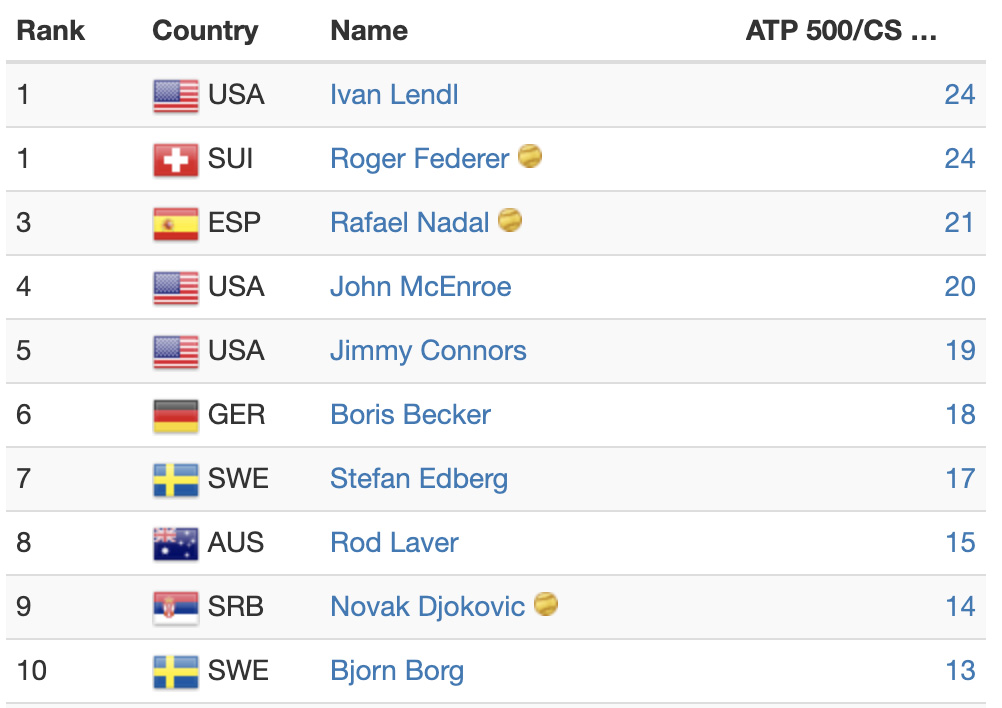Image resolution: width=1002 pixels, height=708 pixels.
Task: Open Jimmy Connors player link
Action: [x=428, y=351]
